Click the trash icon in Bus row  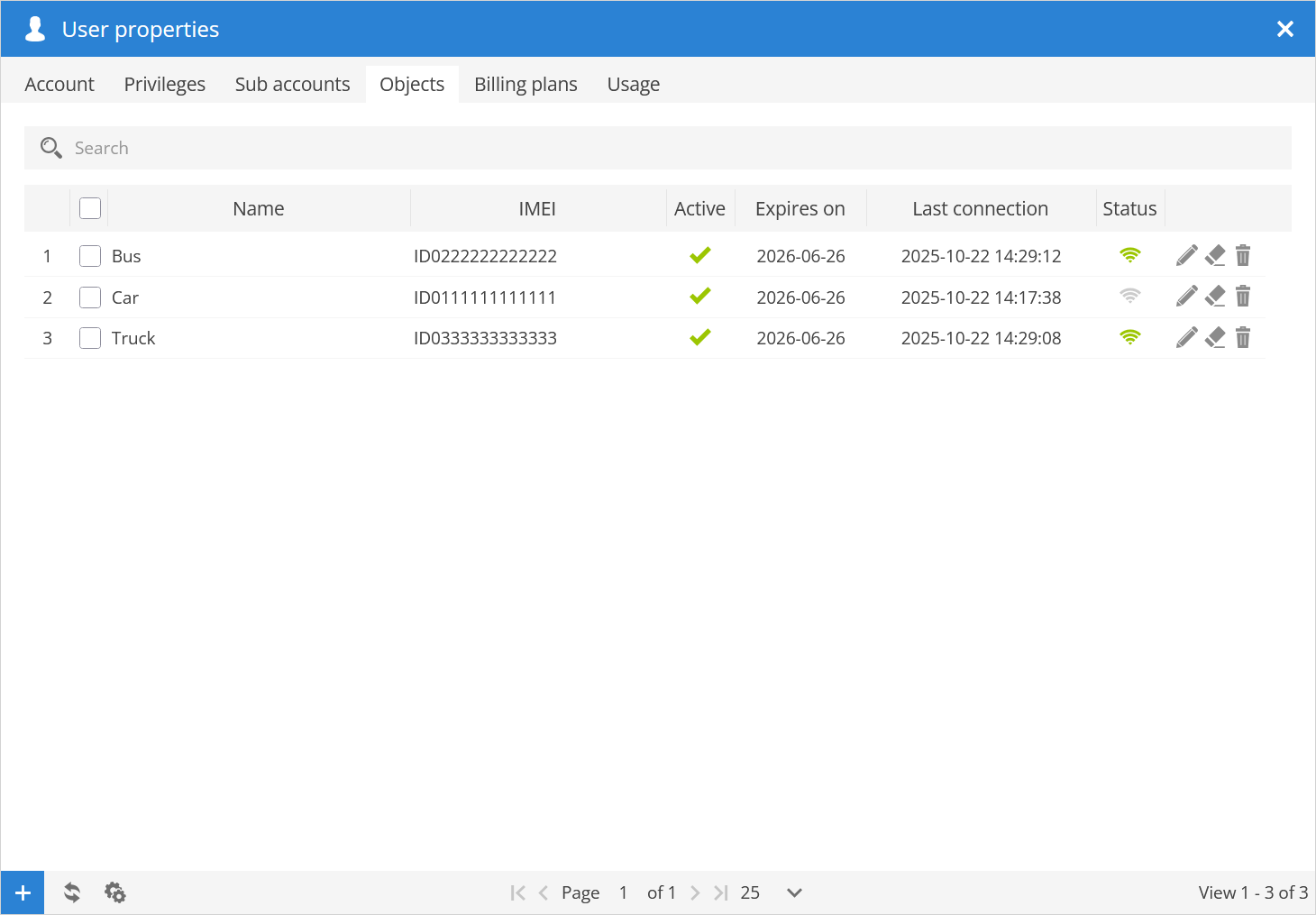pyautogui.click(x=1243, y=256)
